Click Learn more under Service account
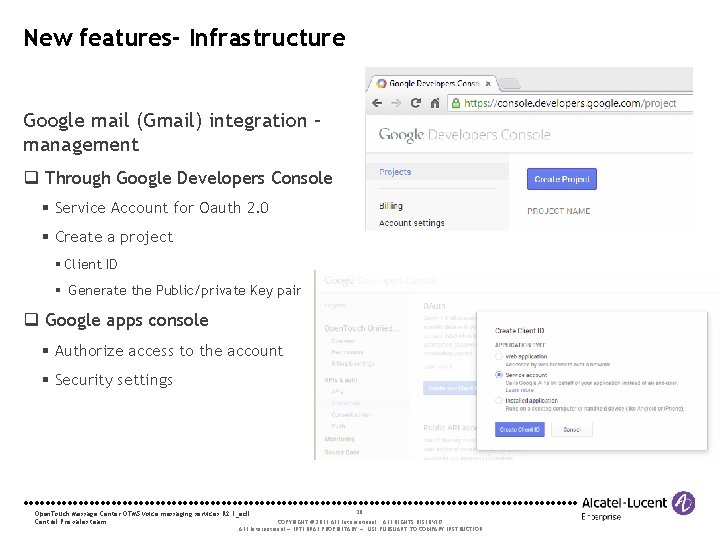This screenshot has width=720, height=540. [x=519, y=390]
